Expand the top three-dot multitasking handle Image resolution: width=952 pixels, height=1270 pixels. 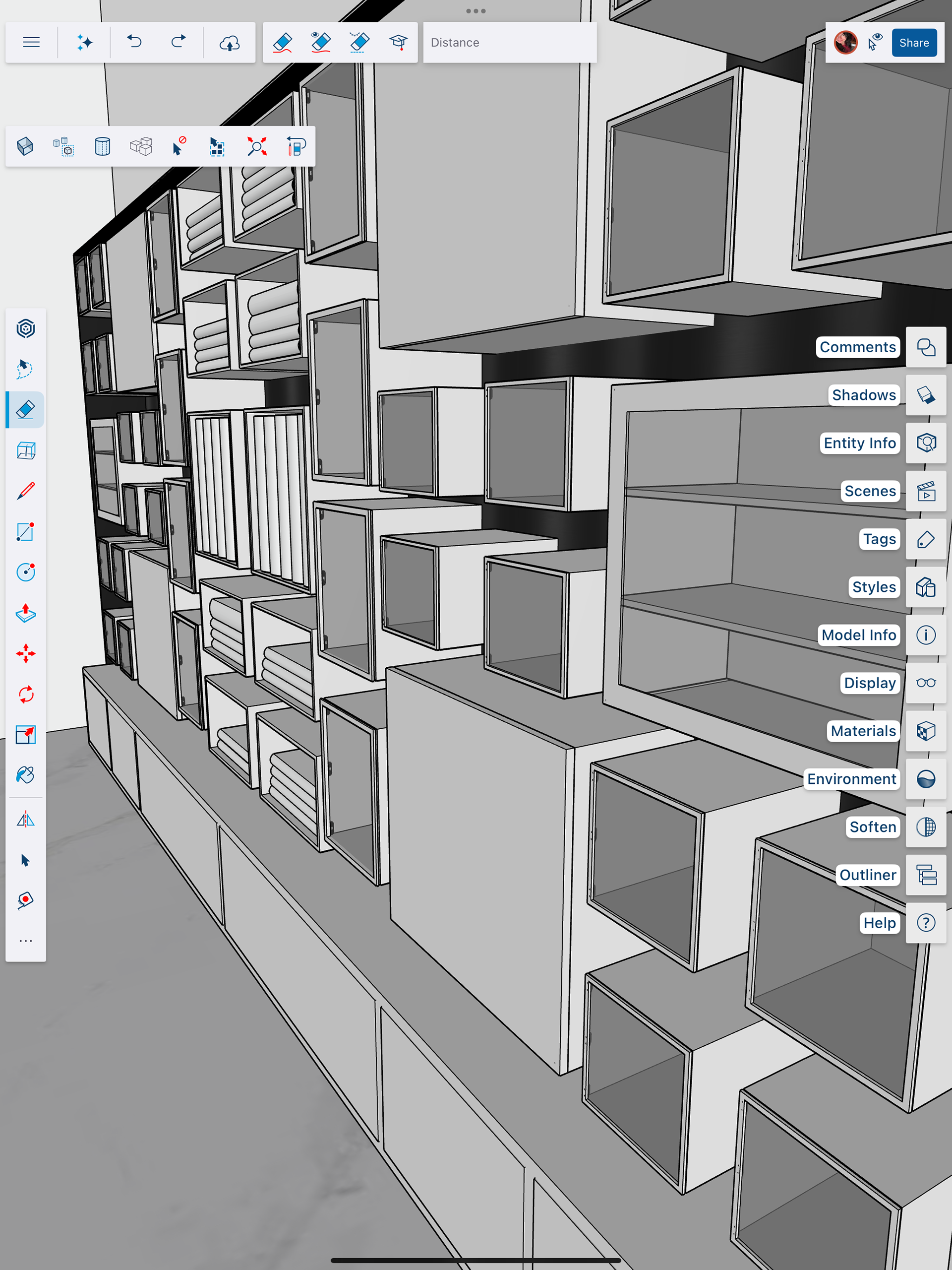(x=476, y=11)
